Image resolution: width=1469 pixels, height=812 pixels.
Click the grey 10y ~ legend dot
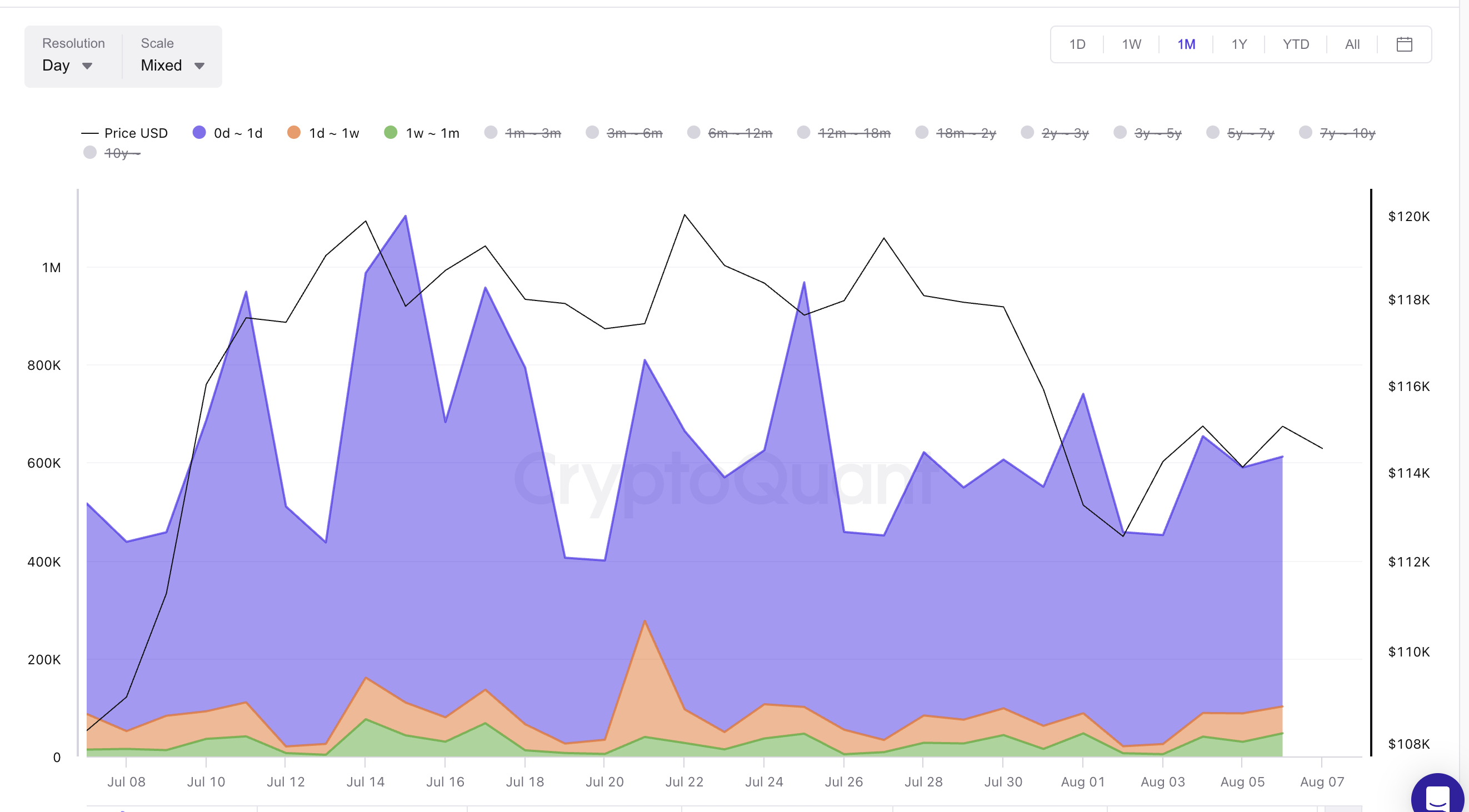tap(89, 153)
